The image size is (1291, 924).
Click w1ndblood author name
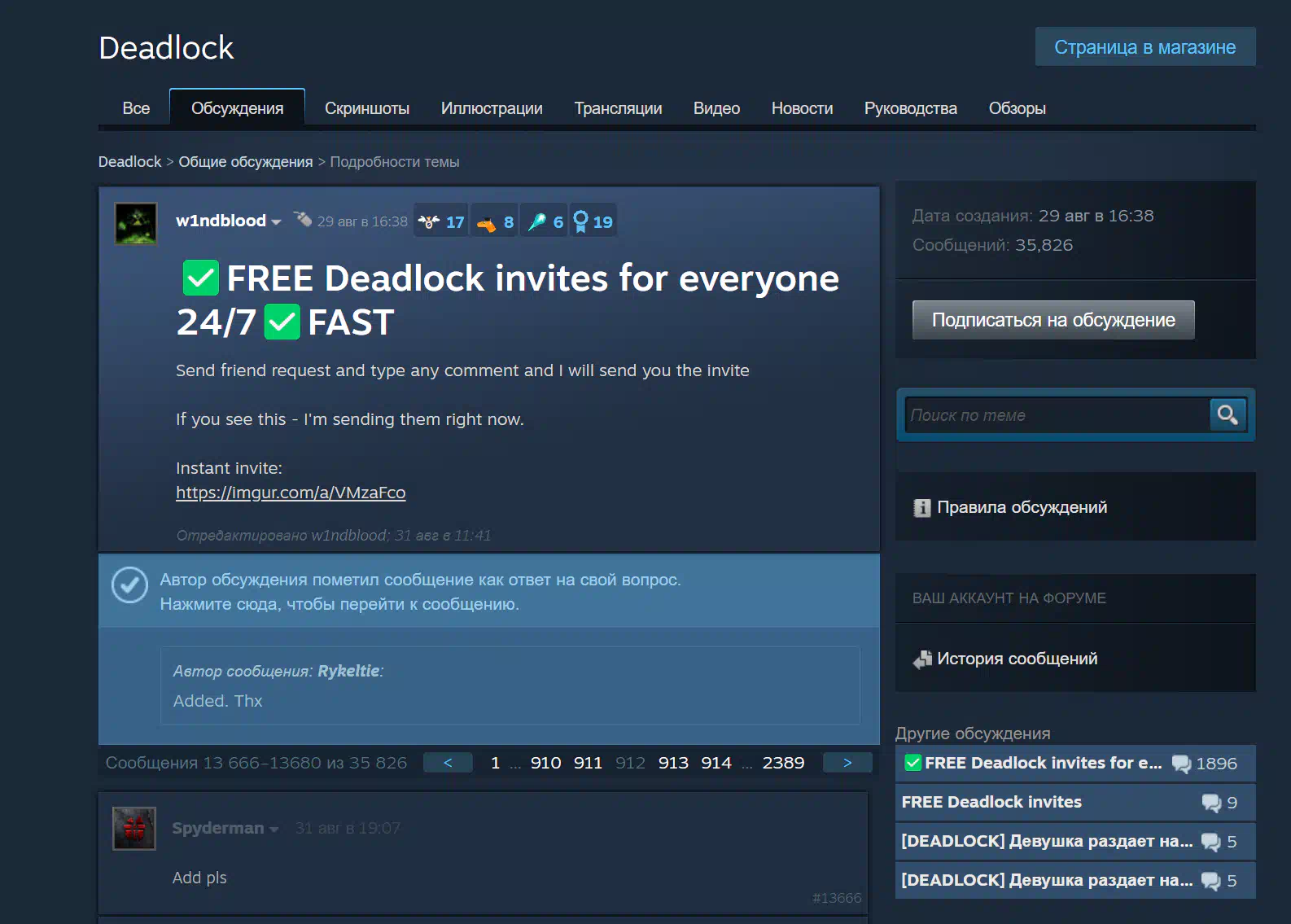[221, 221]
